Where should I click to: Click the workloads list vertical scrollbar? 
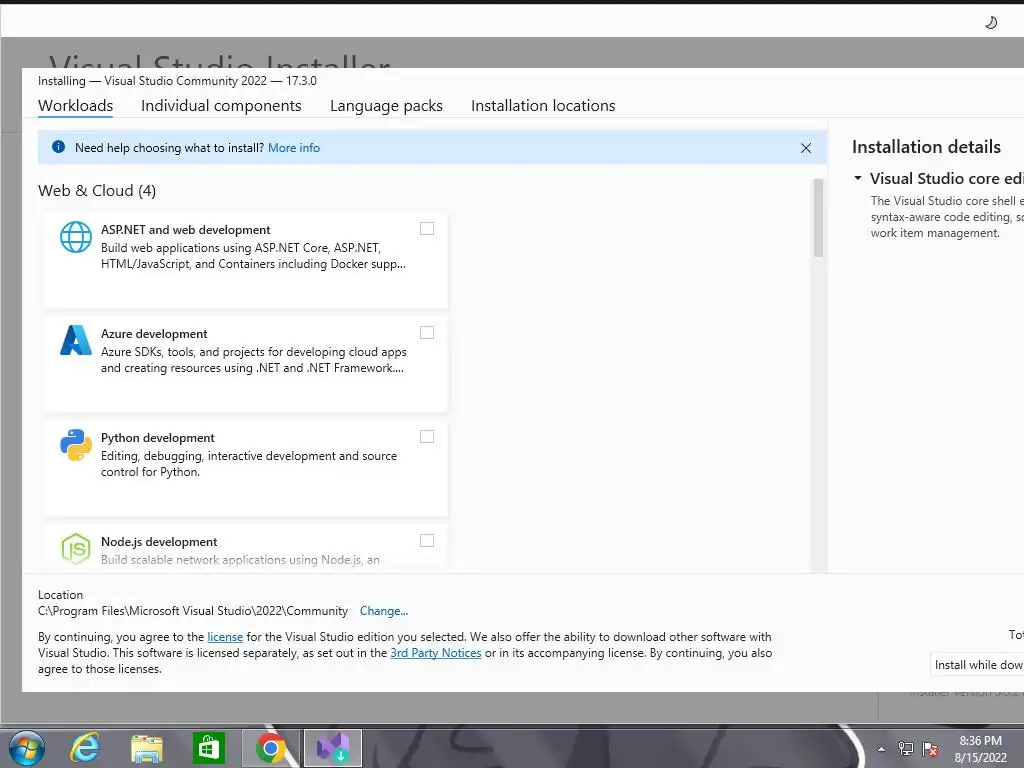tap(818, 217)
